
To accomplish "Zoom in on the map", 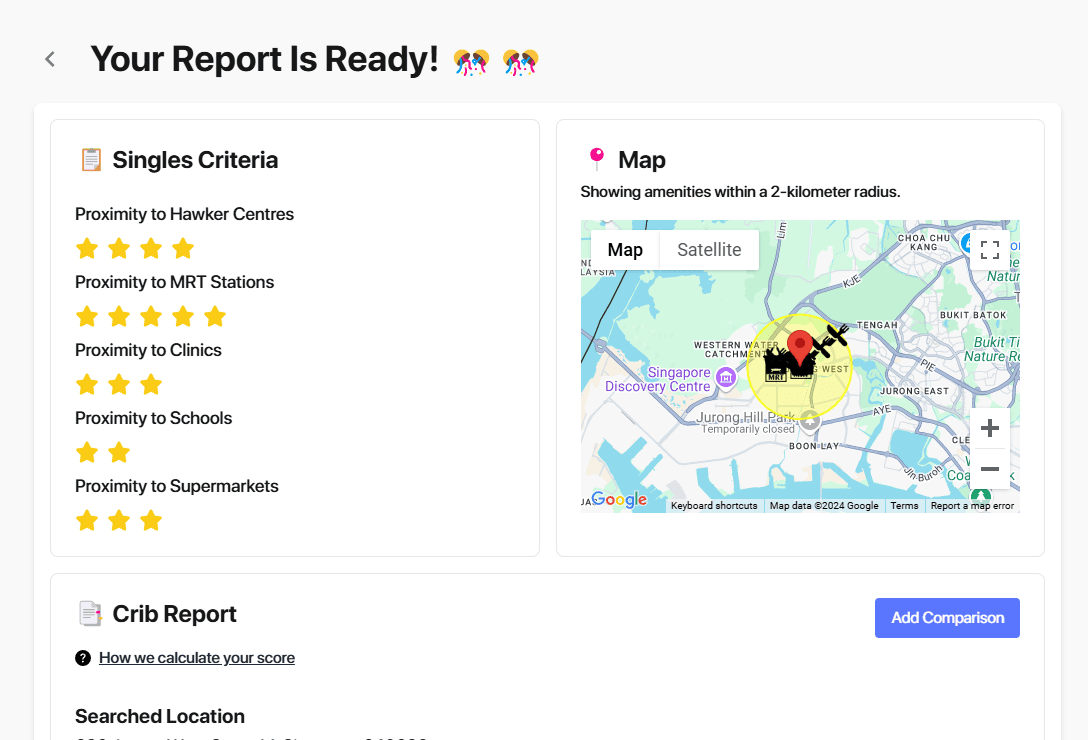I will click(989, 428).
